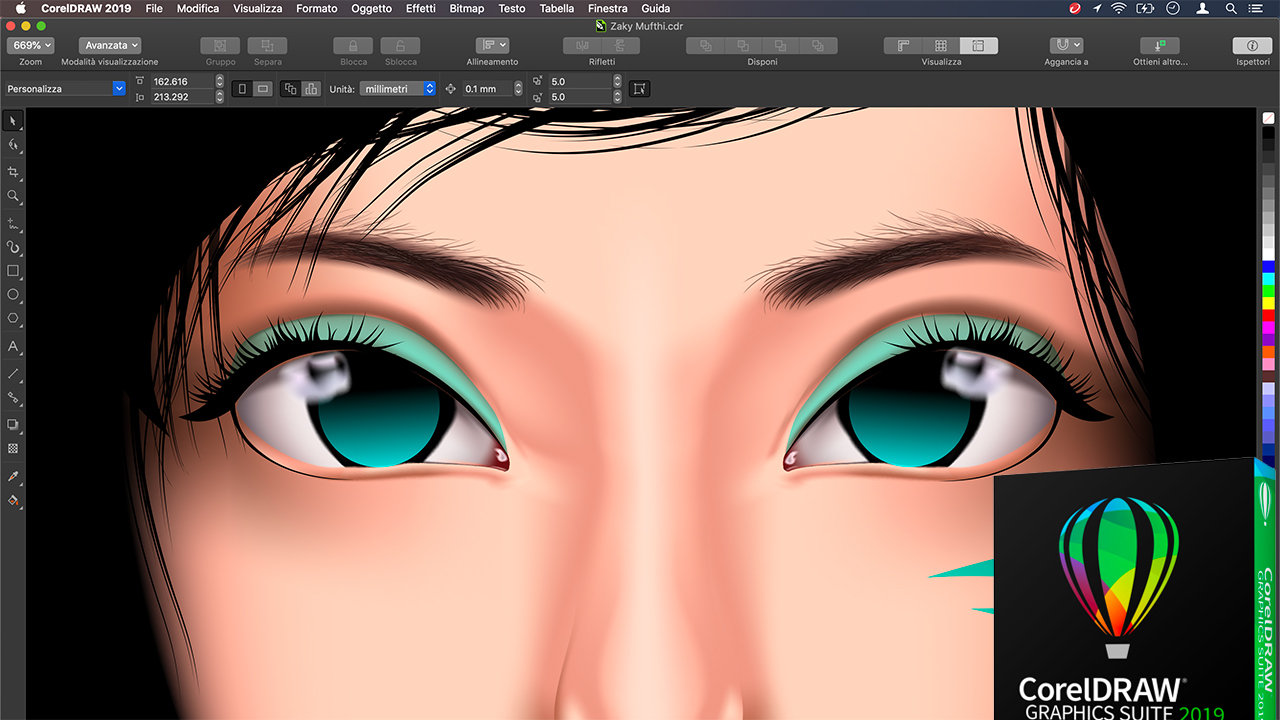Viewport: 1280px width, 720px height.
Task: Open the Personalizza page size dropdown
Action: coord(65,89)
